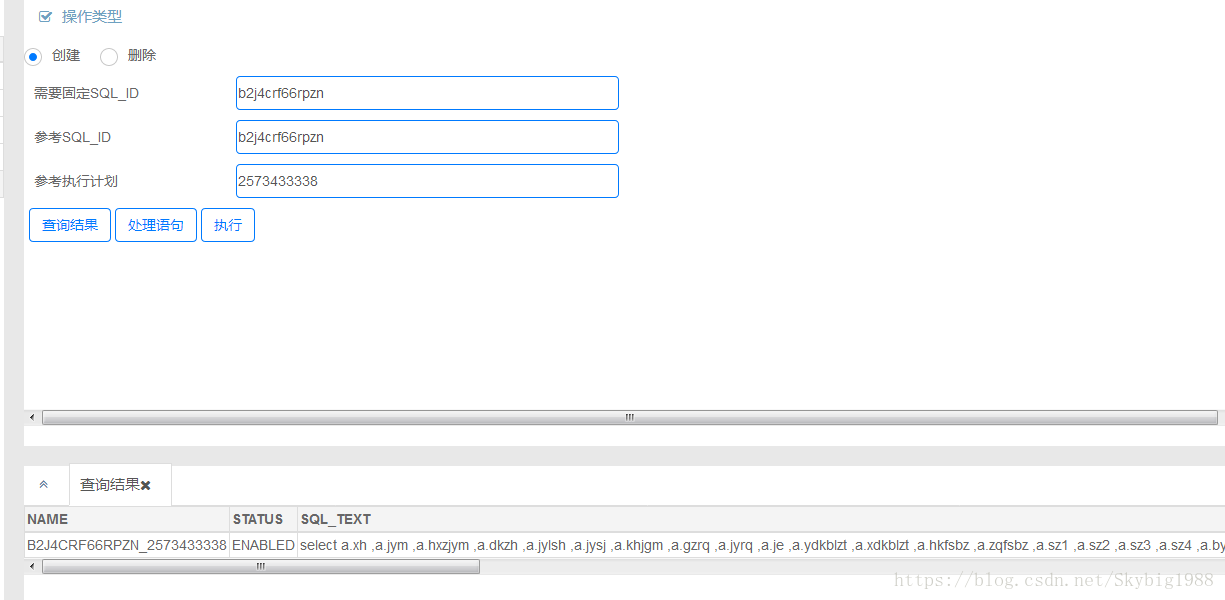Click the upper panel horizontal scrollbar thumb
The image size is (1225, 600).
pos(630,417)
